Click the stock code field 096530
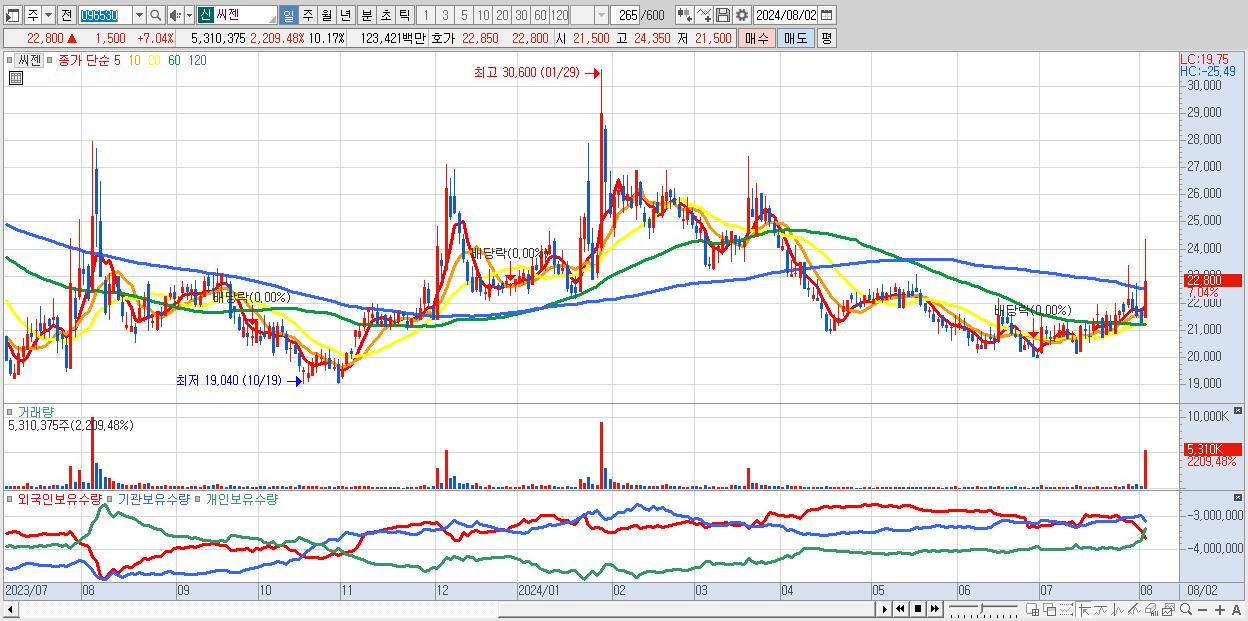This screenshot has height=621, width=1248. click(x=105, y=15)
